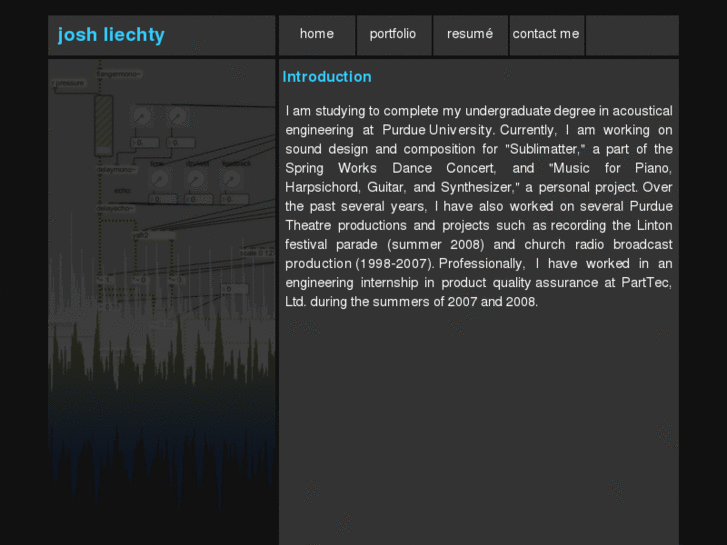Click the josh liechty site title
The height and width of the screenshot is (545, 727).
point(111,35)
